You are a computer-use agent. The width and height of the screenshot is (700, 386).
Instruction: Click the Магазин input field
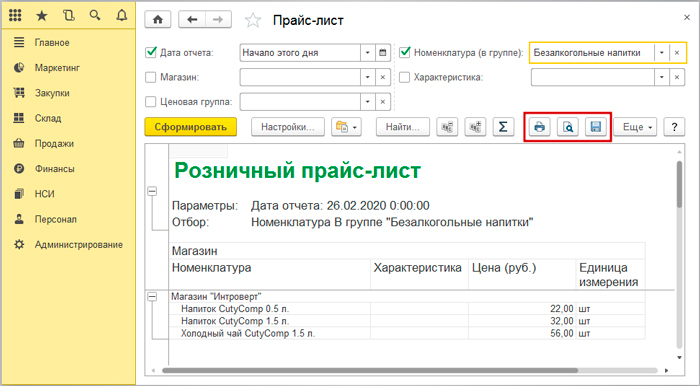click(x=300, y=77)
